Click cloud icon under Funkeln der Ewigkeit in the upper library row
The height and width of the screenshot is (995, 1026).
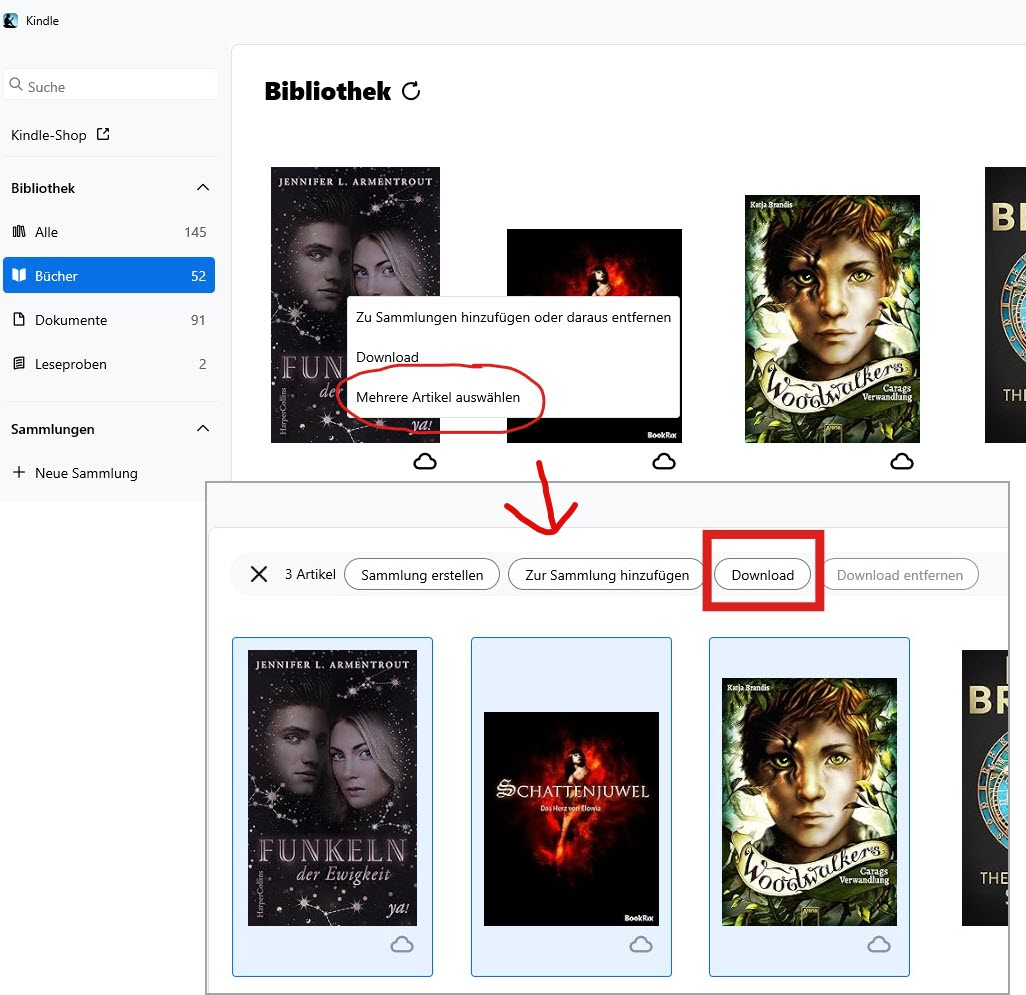coord(425,462)
